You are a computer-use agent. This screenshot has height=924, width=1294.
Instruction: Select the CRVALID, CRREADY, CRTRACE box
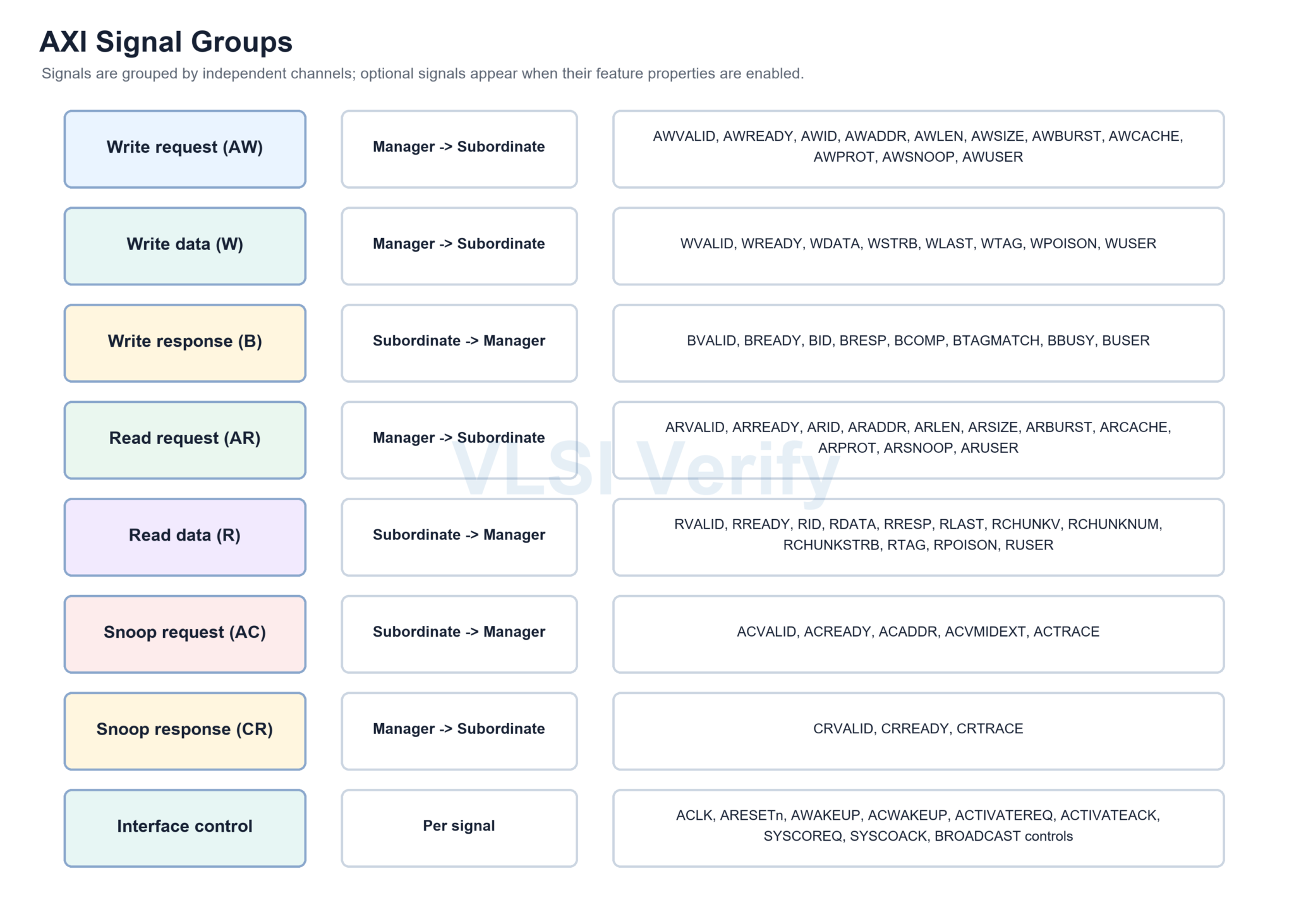click(x=919, y=731)
